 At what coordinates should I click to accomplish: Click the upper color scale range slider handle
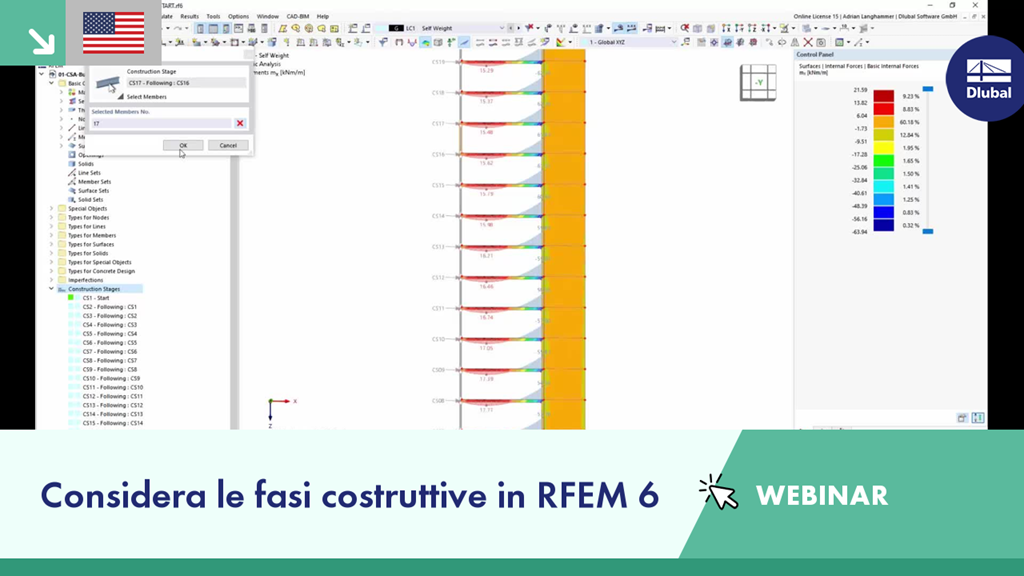coord(927,89)
